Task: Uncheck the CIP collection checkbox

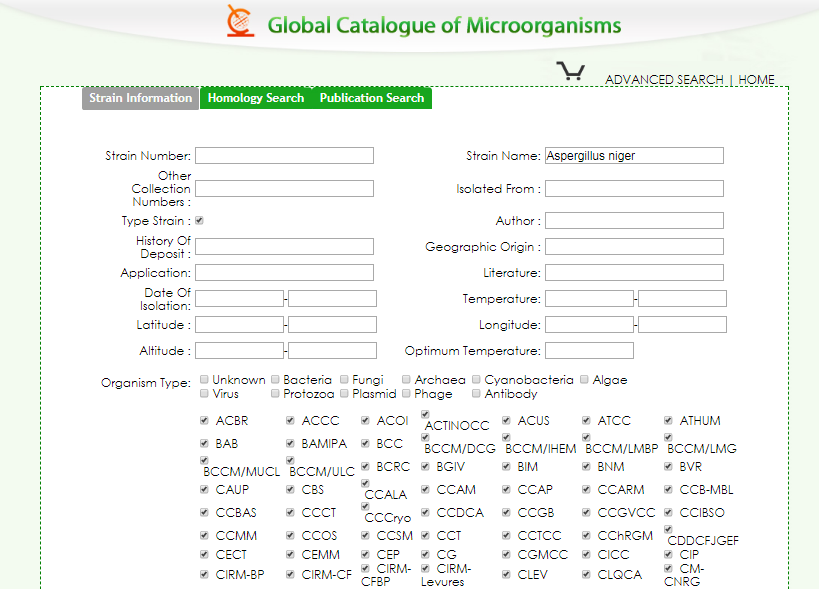Action: [x=668, y=555]
